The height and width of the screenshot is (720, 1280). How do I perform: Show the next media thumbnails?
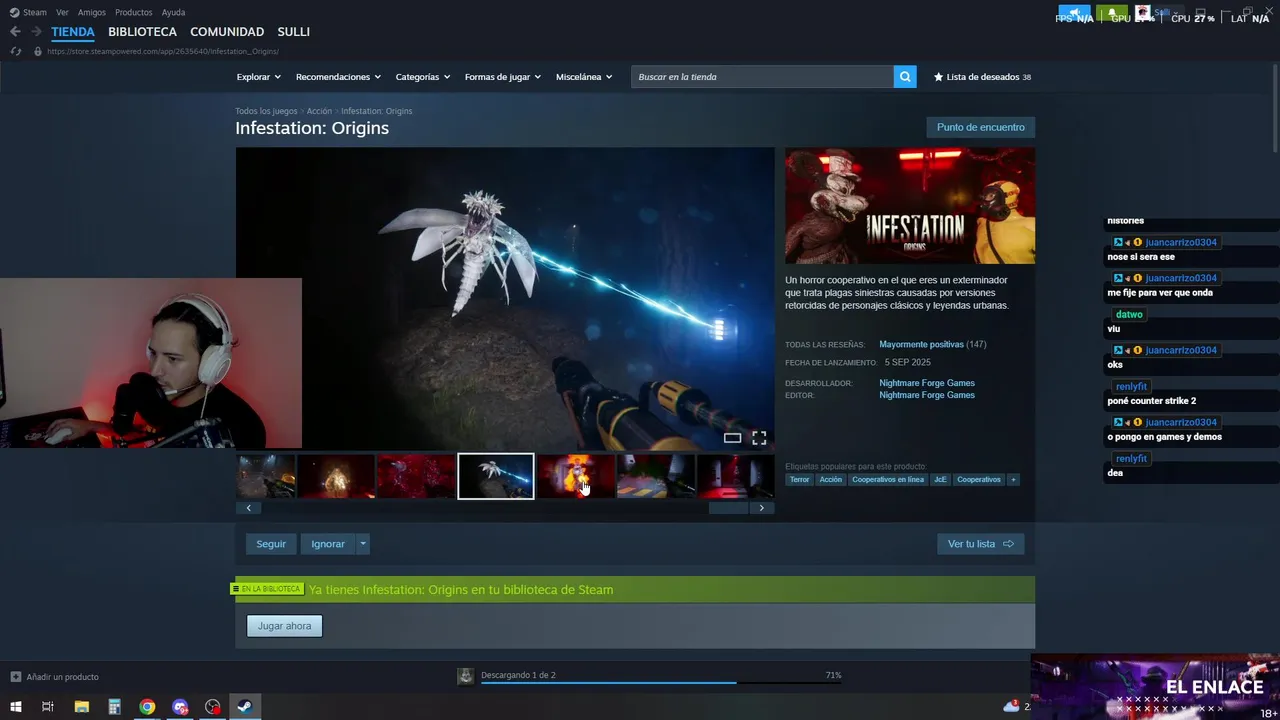[761, 508]
